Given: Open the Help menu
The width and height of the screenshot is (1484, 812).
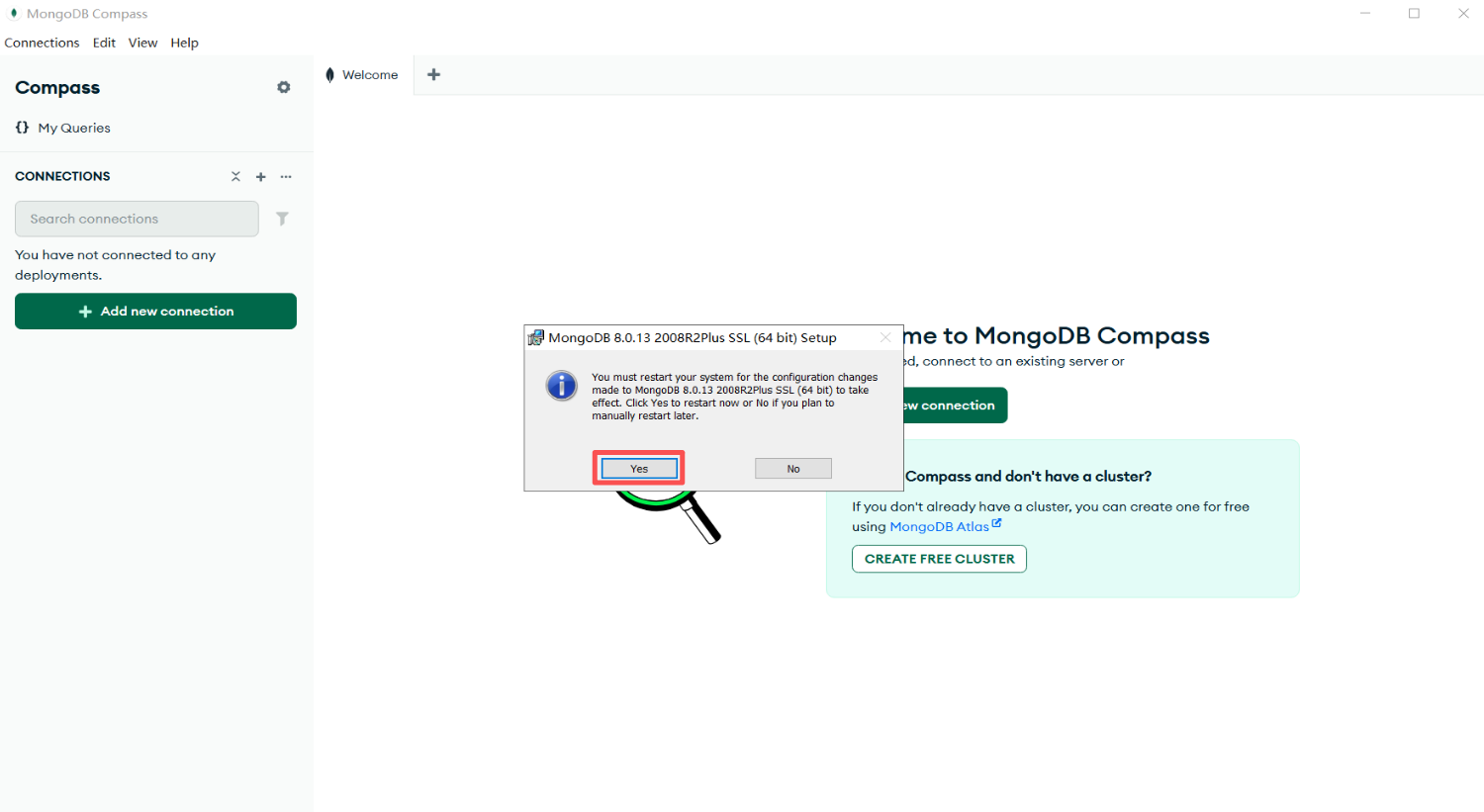Looking at the screenshot, I should tap(184, 43).
